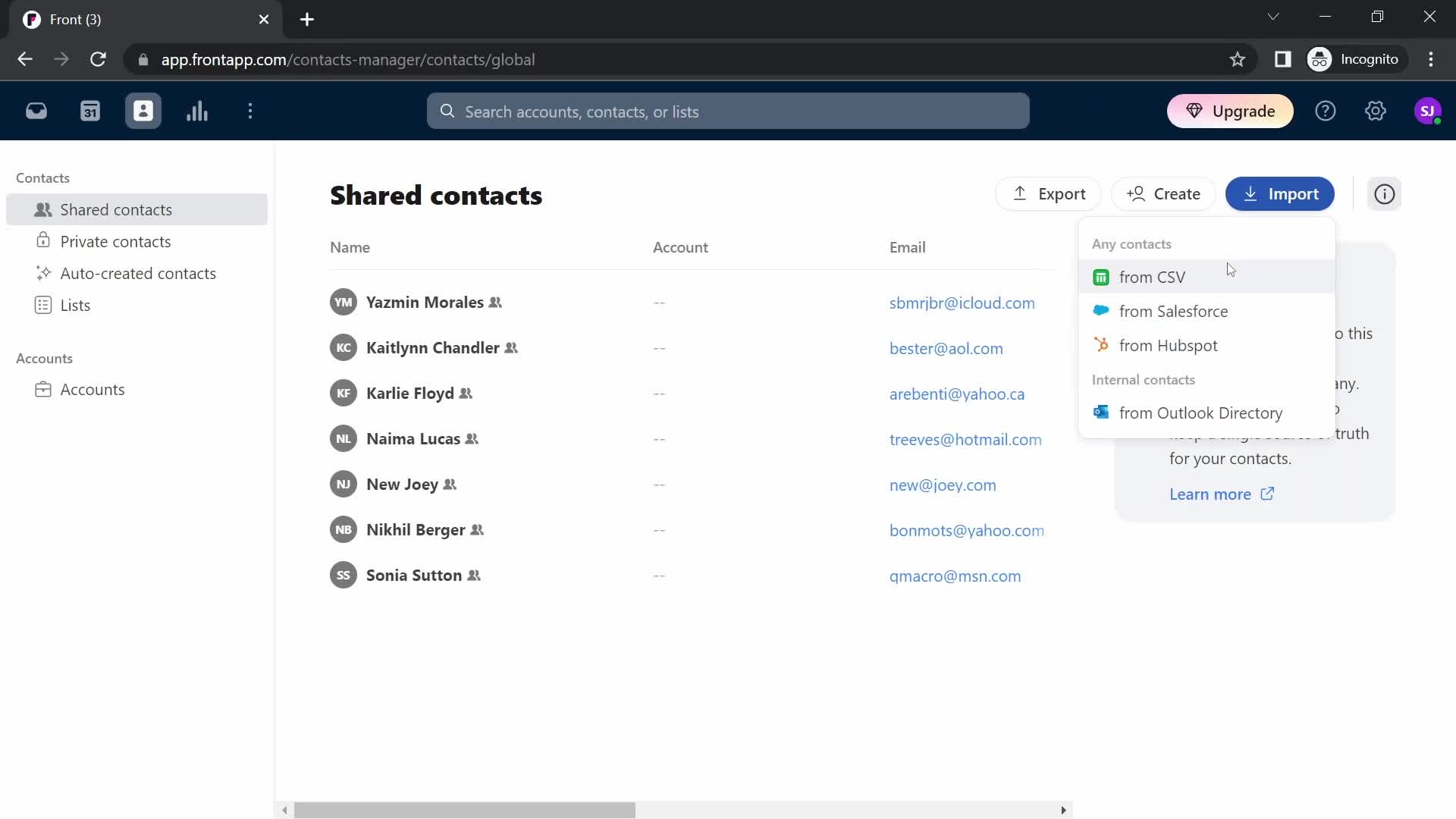Open Private contacts section
This screenshot has width=1456, height=819.
[115, 241]
